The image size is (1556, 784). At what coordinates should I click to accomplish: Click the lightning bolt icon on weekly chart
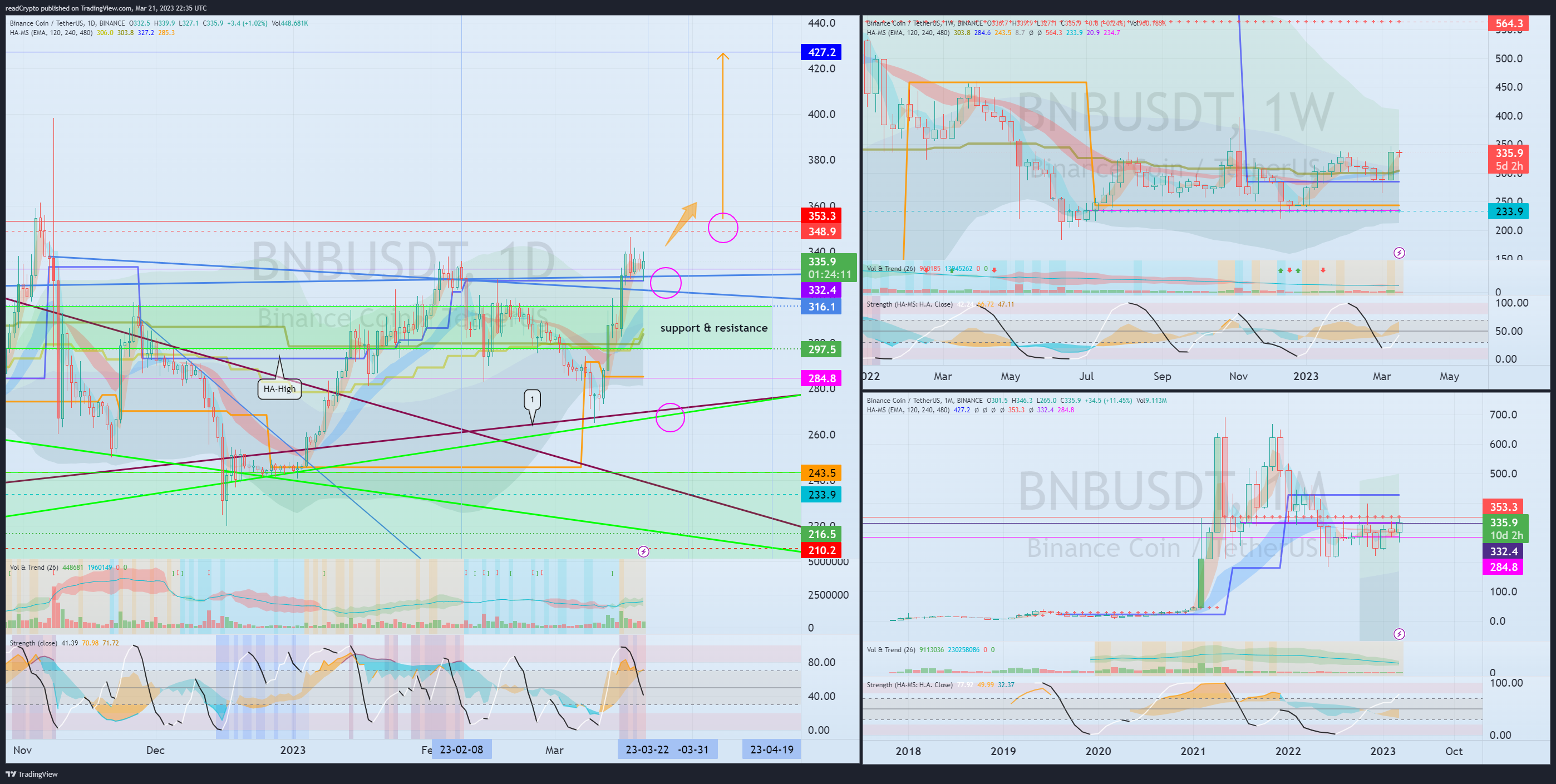[1399, 253]
